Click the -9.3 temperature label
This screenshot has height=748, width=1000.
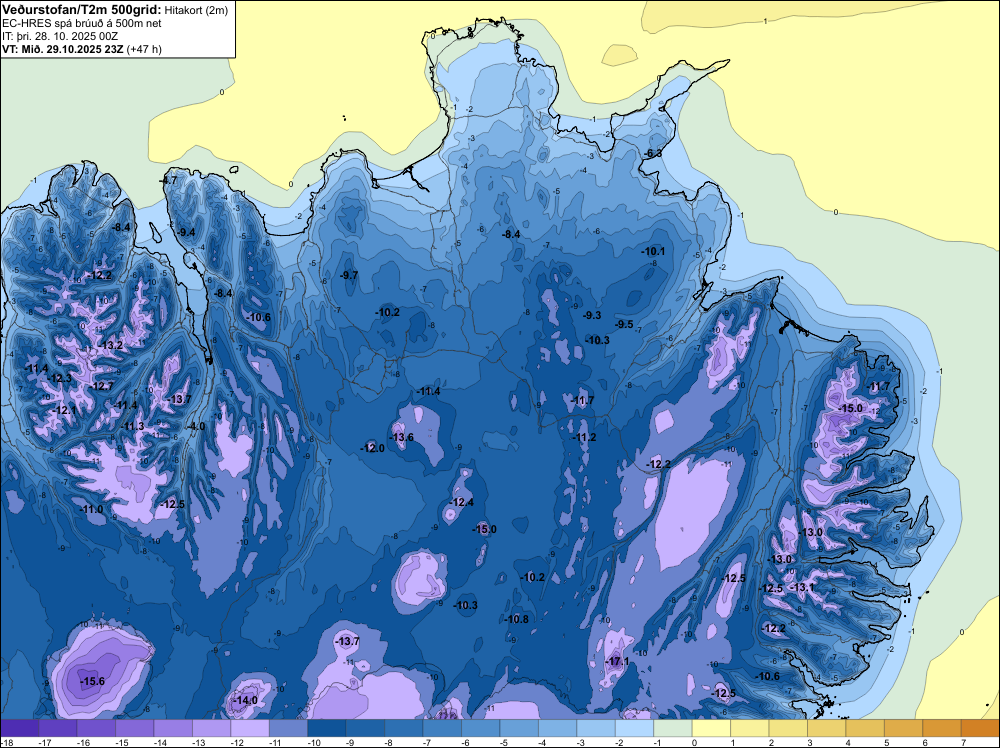pyautogui.click(x=592, y=315)
